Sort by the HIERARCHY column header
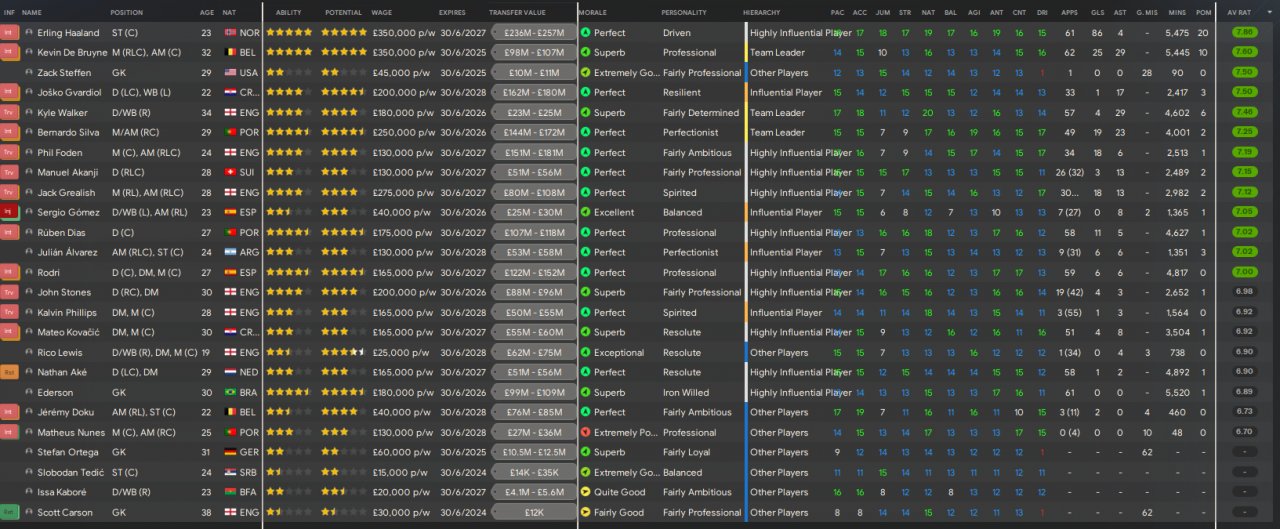Screen dimensions: 1280x529 [763, 12]
